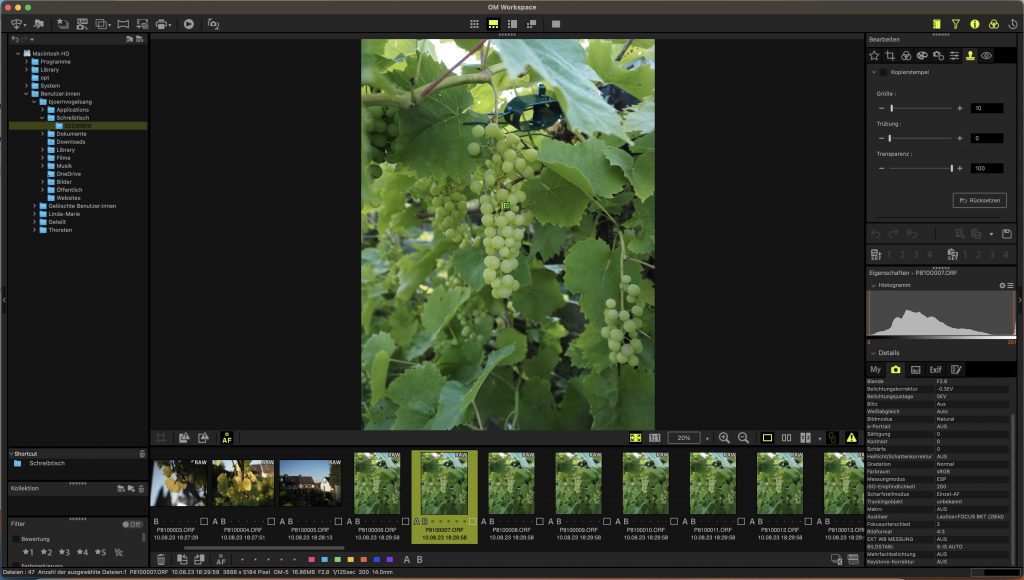Screen dimensions: 1024x580
Task: Select the tone adjustment sliders icon
Action: 954,56
